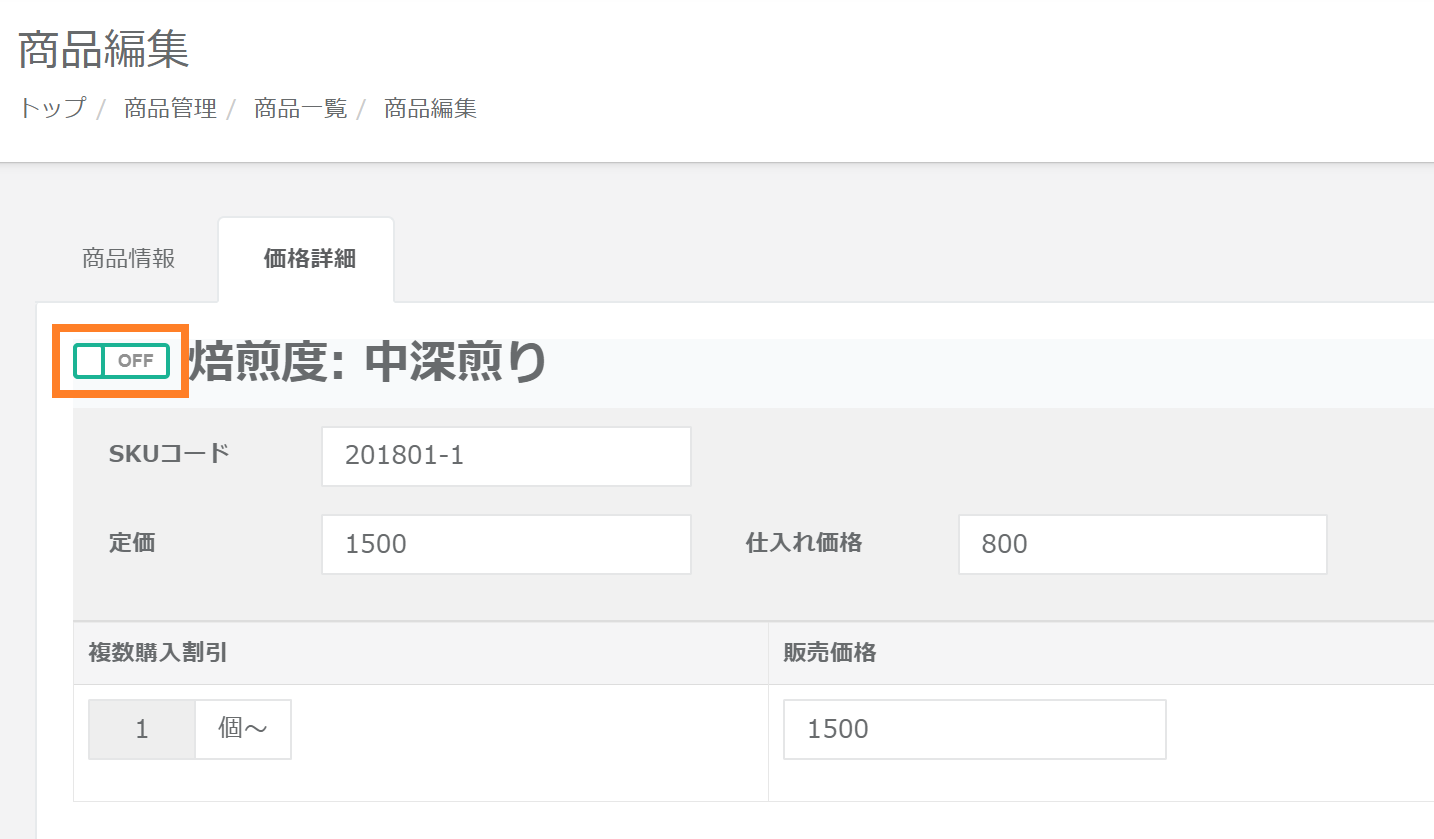Click the 定価 input showing 1500
This screenshot has height=839, width=1434.
(506, 544)
